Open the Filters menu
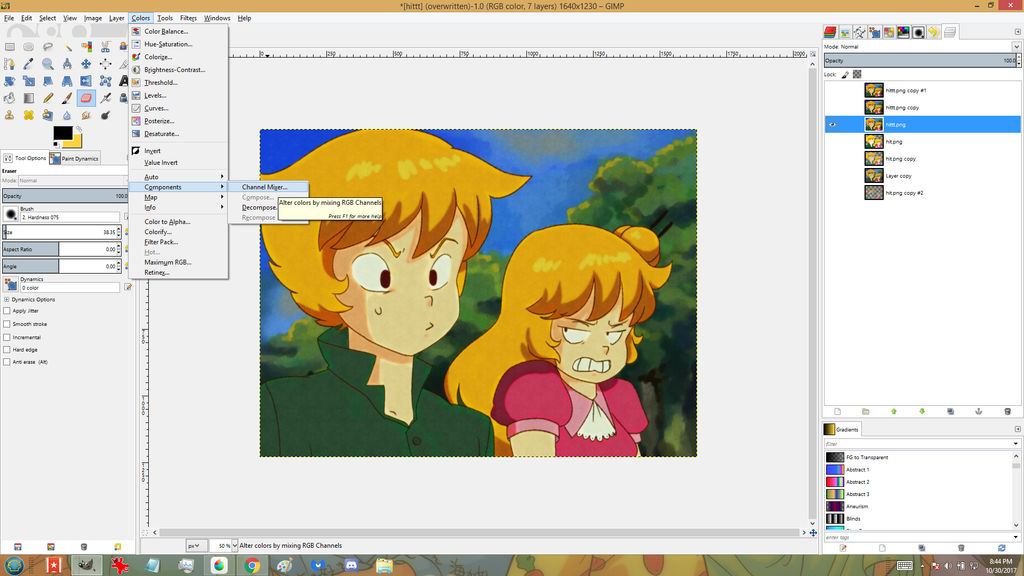Image resolution: width=1024 pixels, height=576 pixels. coord(188,18)
